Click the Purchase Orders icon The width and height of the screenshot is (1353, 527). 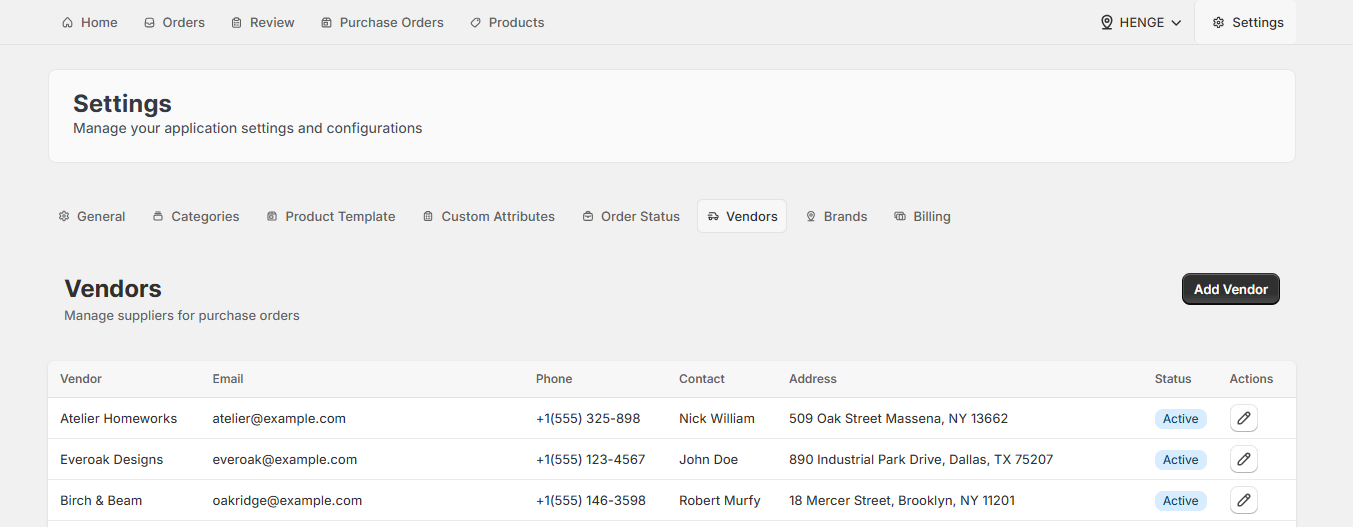coord(326,22)
